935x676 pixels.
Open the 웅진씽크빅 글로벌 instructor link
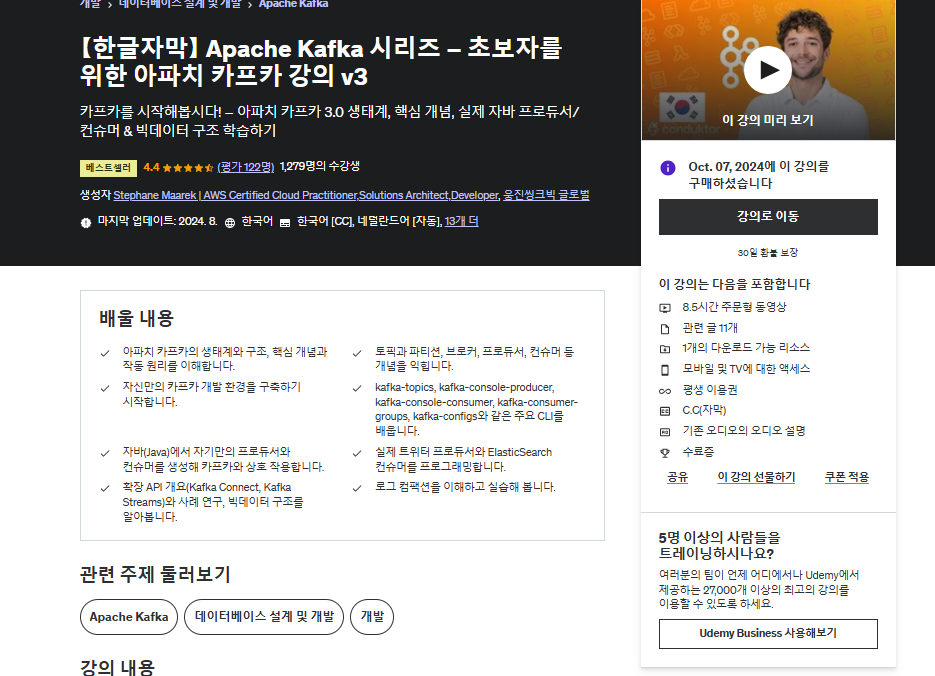546,195
